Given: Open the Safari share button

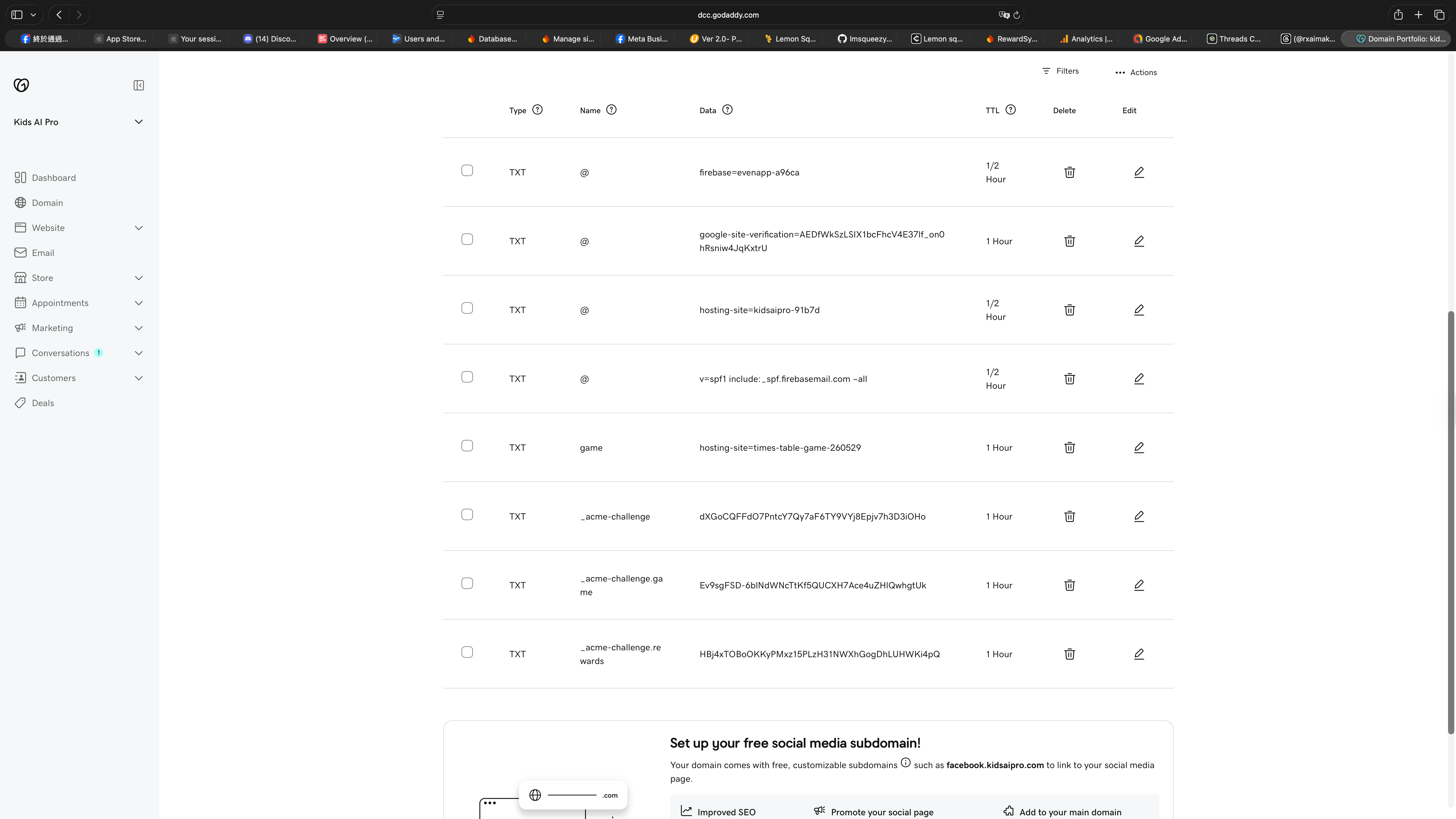Looking at the screenshot, I should click(1398, 15).
